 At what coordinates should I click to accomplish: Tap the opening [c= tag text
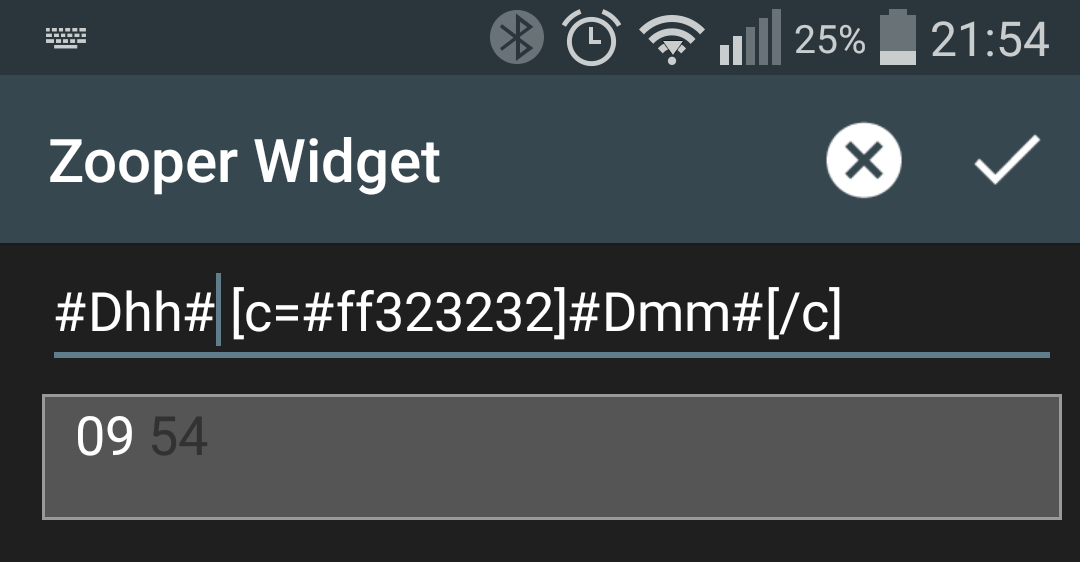click(267, 313)
